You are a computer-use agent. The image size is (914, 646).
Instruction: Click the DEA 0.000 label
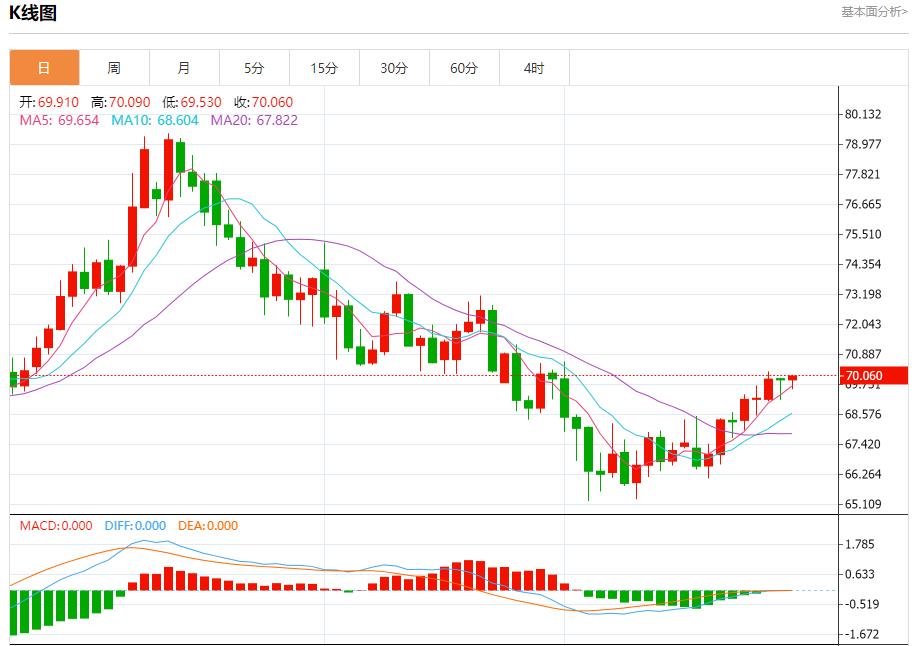click(208, 525)
